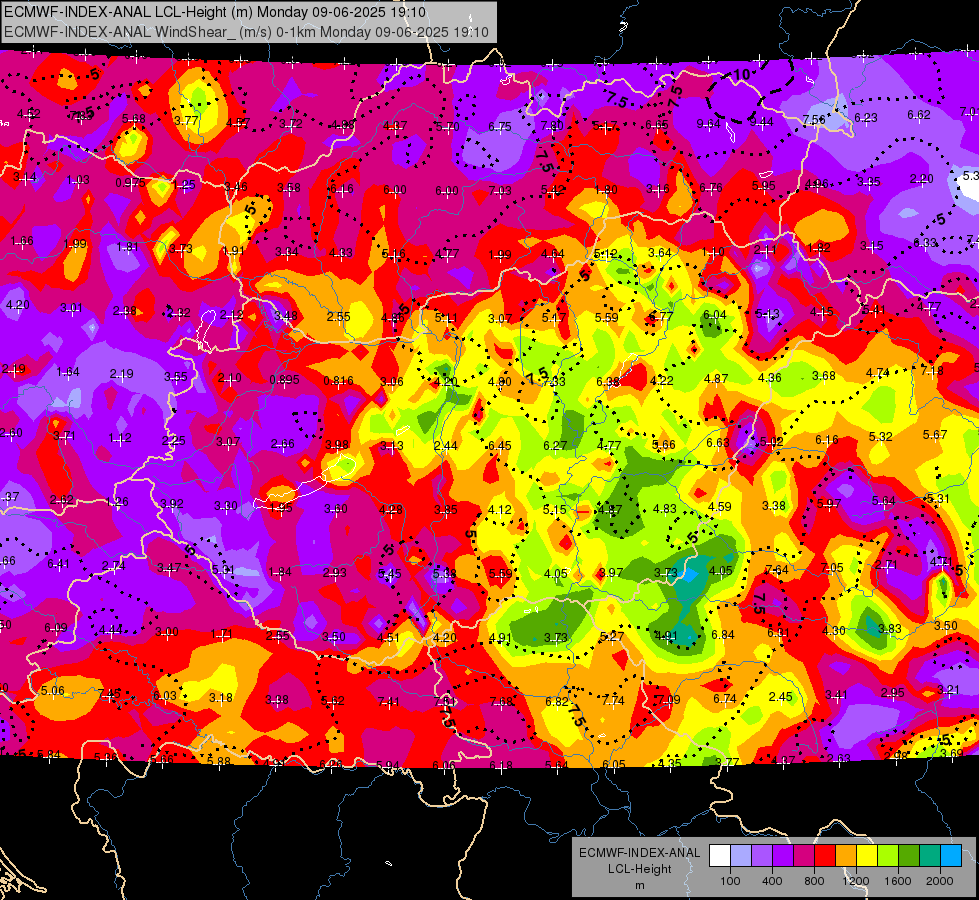The width and height of the screenshot is (979, 900).
Task: Click the wind shear value 6.04
Action: [714, 314]
